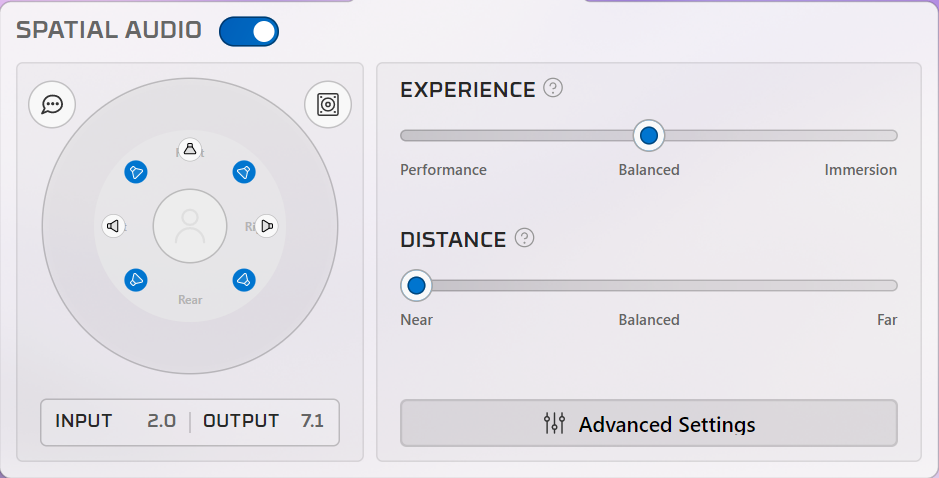Toggle the front right blue speaker
939x478 pixels.
click(x=244, y=172)
